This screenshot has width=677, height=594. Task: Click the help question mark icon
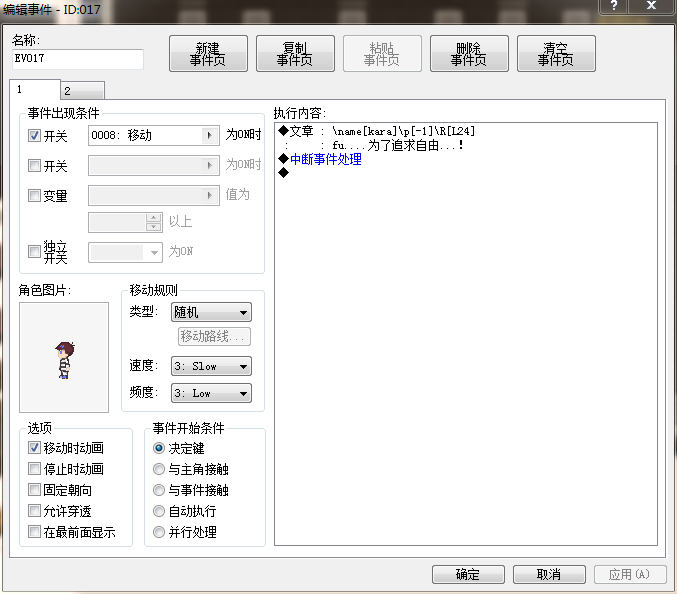click(614, 6)
